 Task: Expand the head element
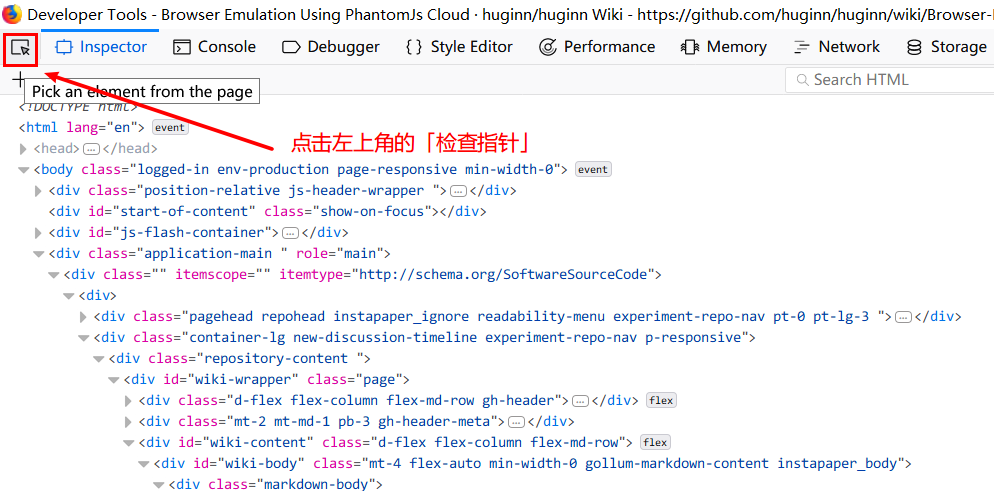click(23, 149)
